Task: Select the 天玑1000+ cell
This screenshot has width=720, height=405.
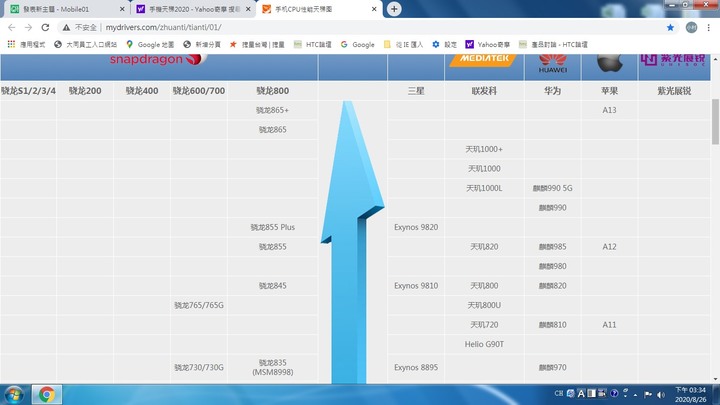Action: (x=484, y=149)
